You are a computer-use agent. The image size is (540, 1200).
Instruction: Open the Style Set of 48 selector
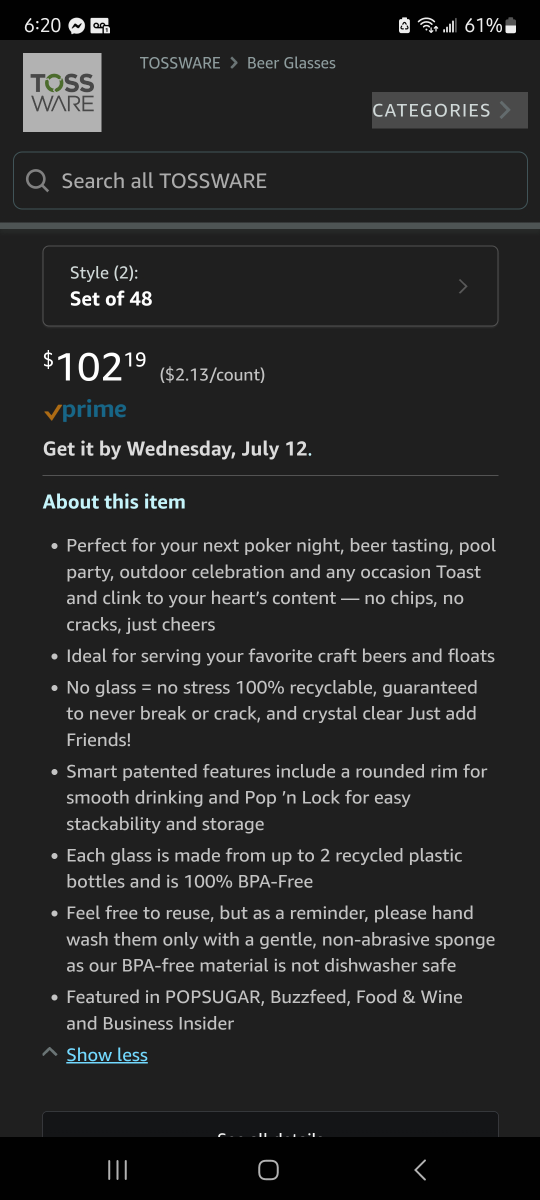point(270,286)
